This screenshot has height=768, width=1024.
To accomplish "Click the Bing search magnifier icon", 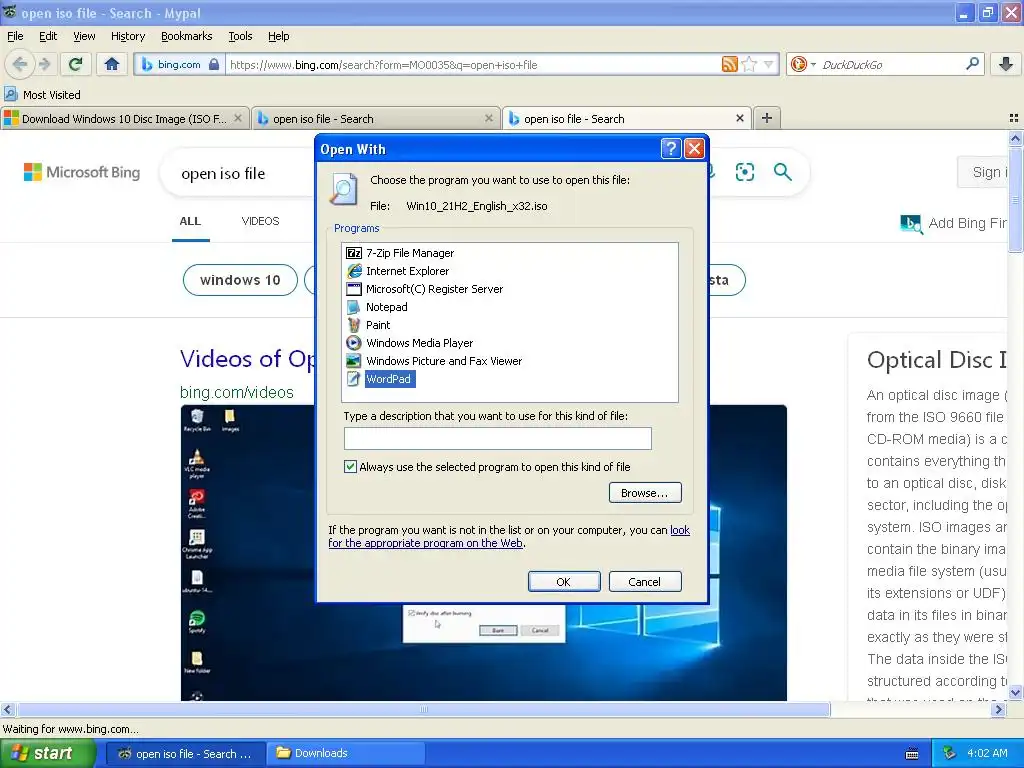I will pos(782,172).
